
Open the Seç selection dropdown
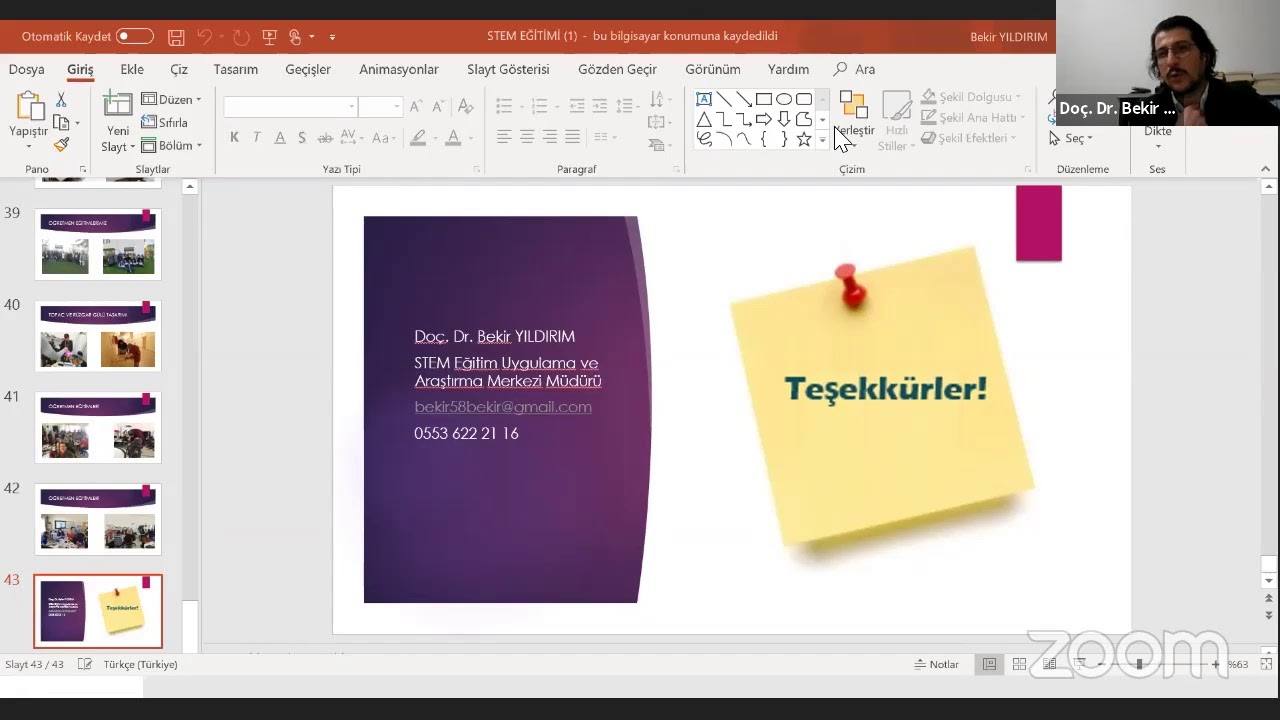(1071, 138)
